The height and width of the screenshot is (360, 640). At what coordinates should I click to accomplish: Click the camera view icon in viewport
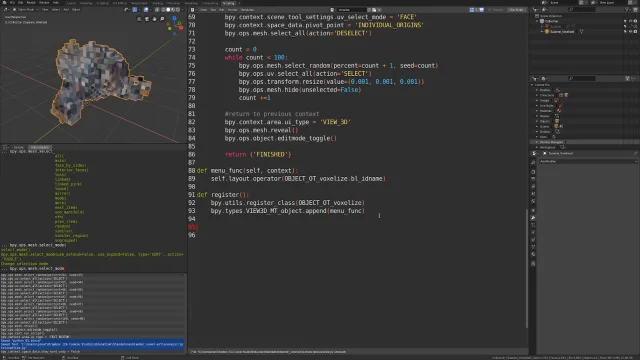click(147, 19)
